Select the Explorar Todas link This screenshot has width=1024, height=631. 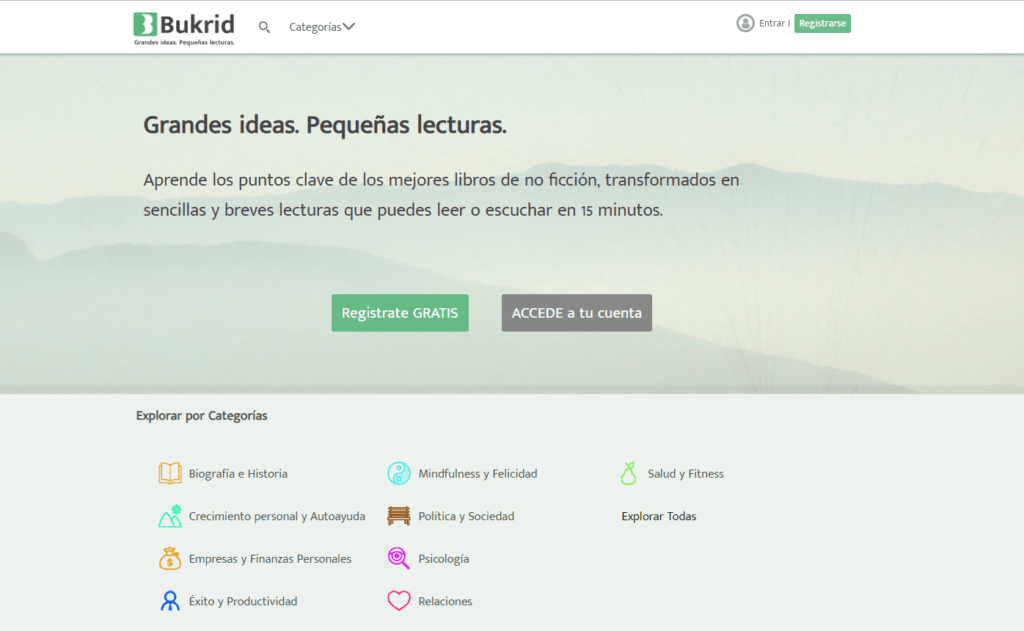click(x=658, y=516)
